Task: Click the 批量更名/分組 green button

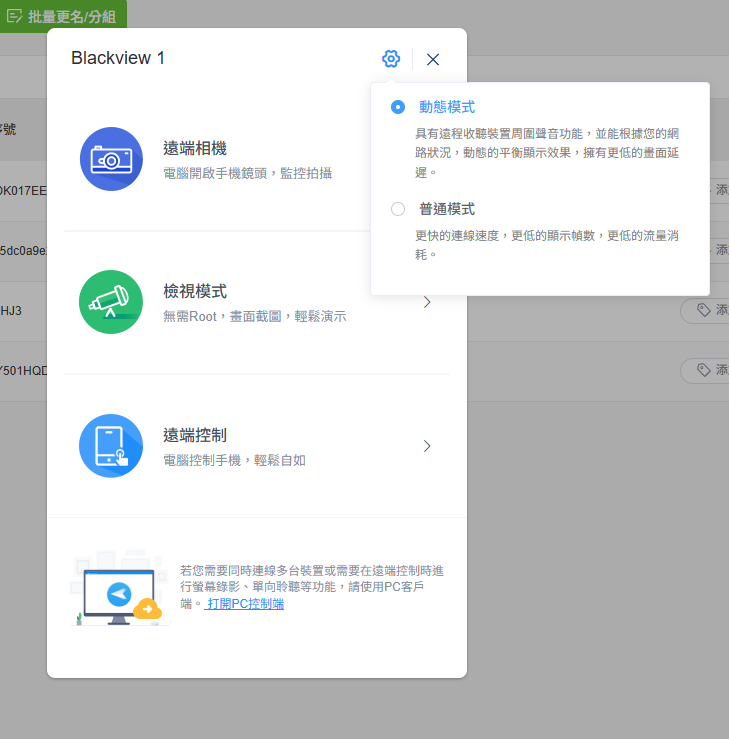Action: tap(63, 16)
